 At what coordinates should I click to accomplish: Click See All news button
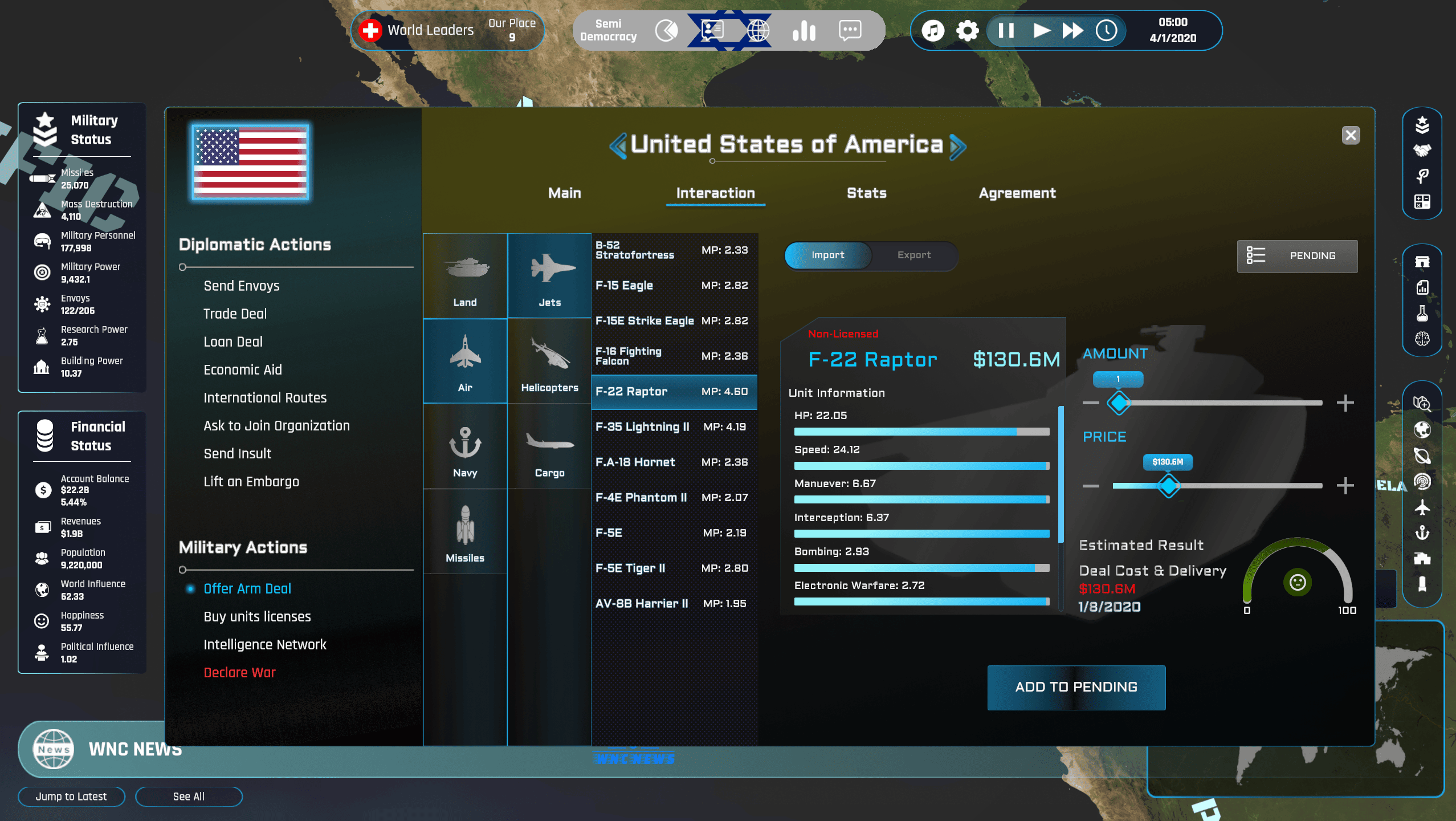(189, 796)
